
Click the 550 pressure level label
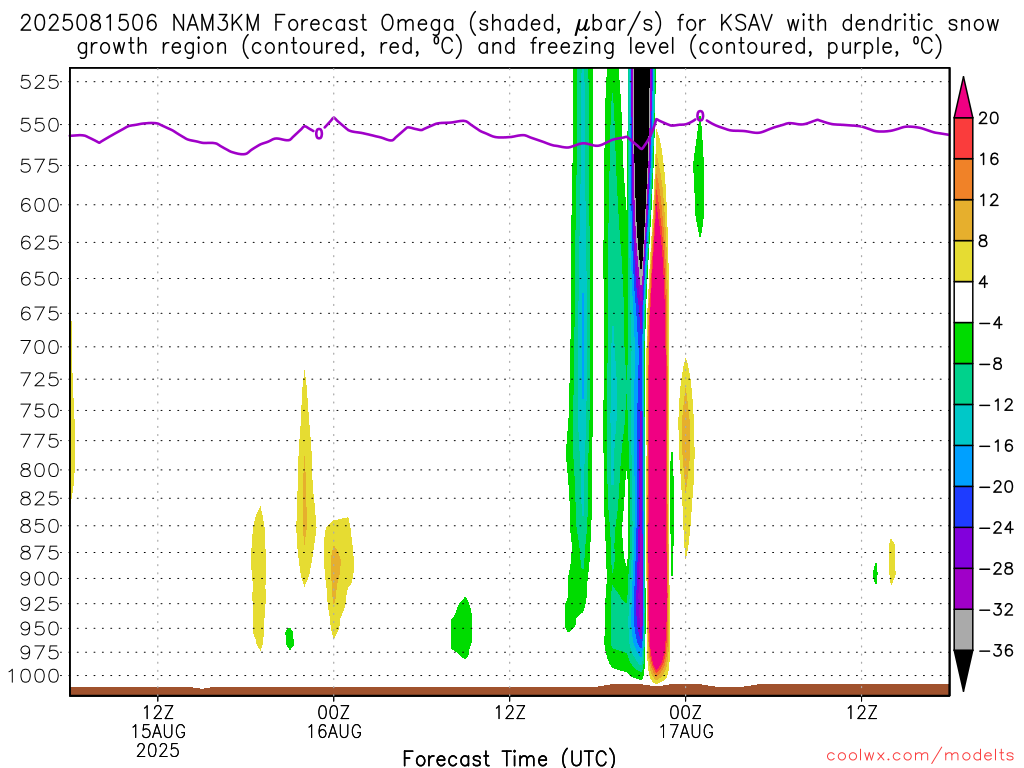[x=39, y=125]
